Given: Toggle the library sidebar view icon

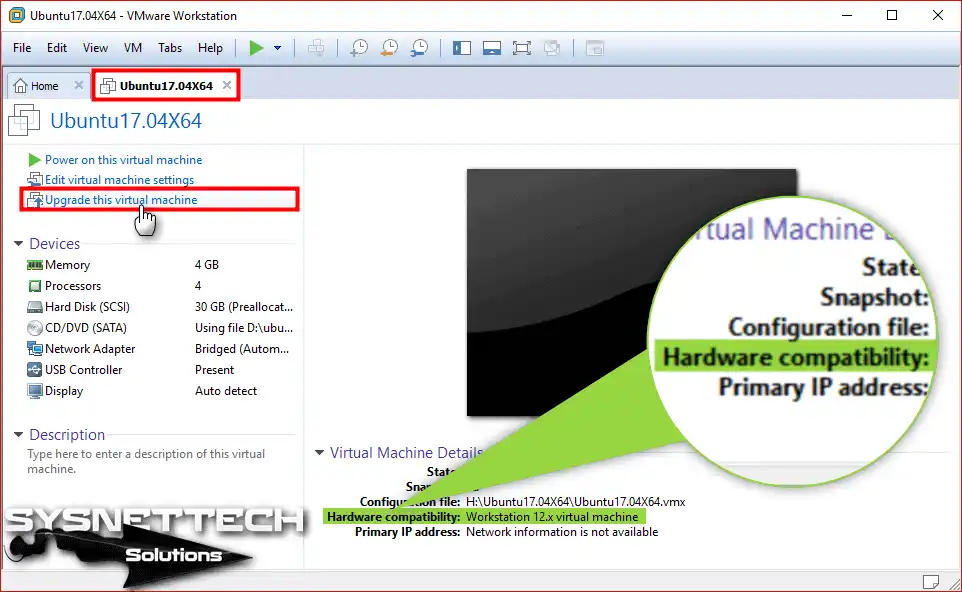Looking at the screenshot, I should click(x=461, y=48).
